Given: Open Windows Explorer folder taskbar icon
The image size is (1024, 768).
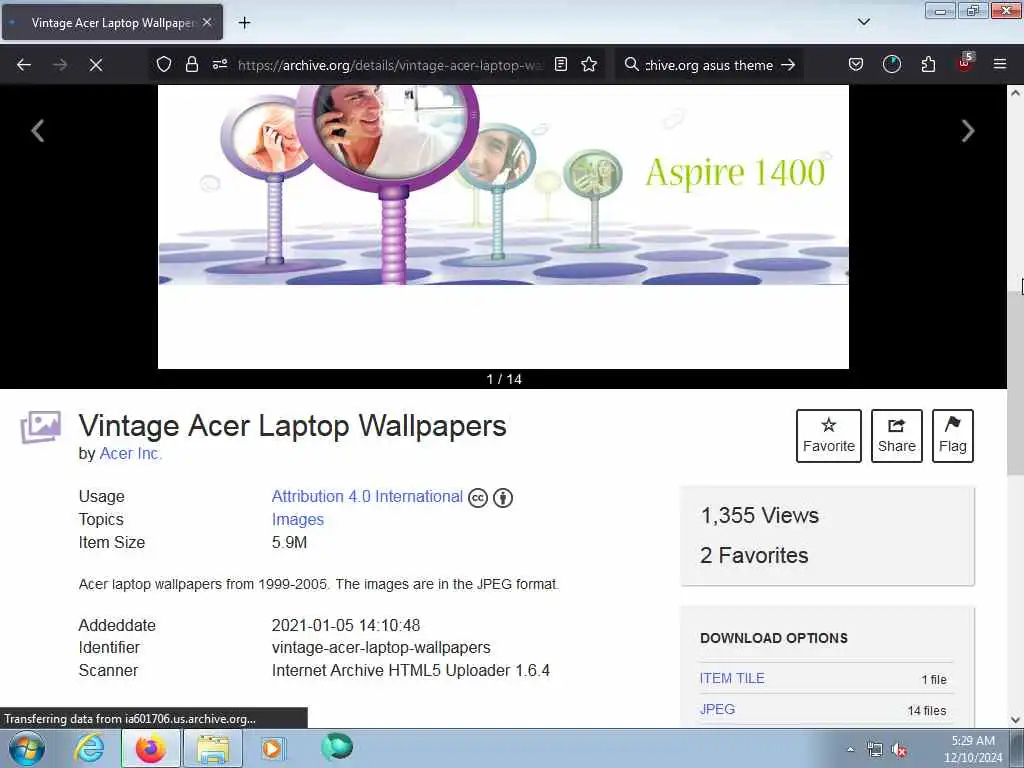Looking at the screenshot, I should [x=213, y=748].
